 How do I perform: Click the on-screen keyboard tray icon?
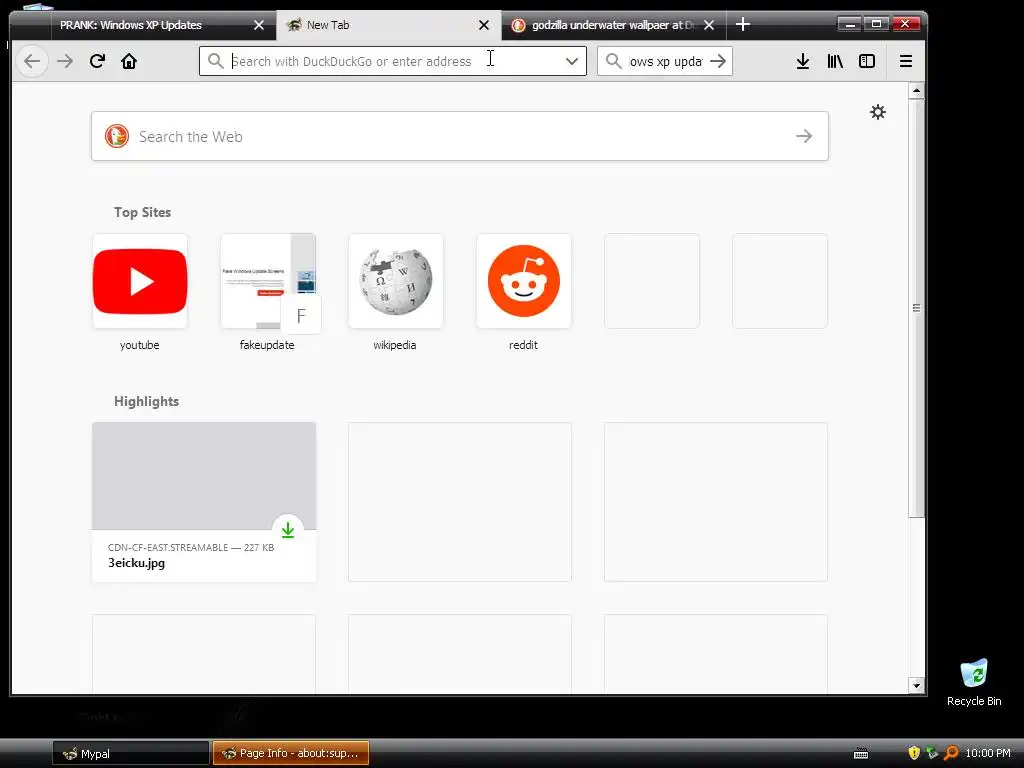click(861, 754)
